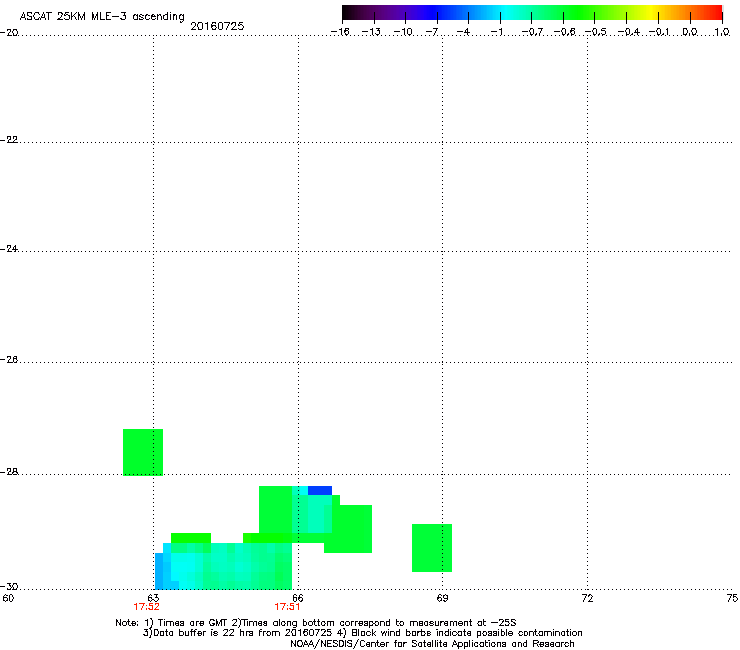
Task: Click the color bar label '-16'
Action: (x=340, y=32)
